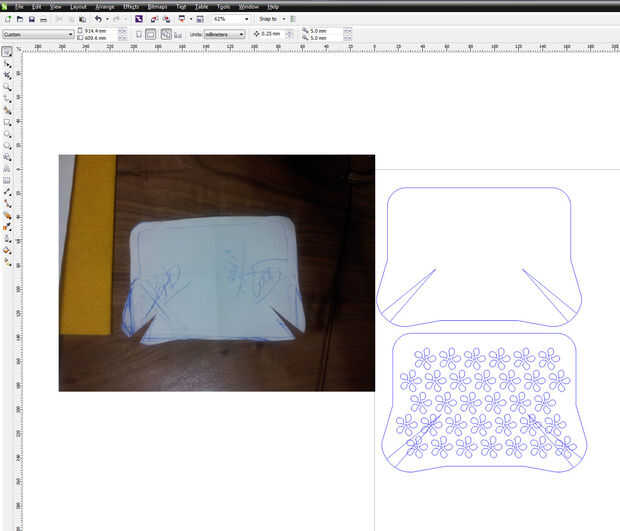The height and width of the screenshot is (531, 620).
Task: Open Search Content from the toolbar
Action: coord(139,19)
